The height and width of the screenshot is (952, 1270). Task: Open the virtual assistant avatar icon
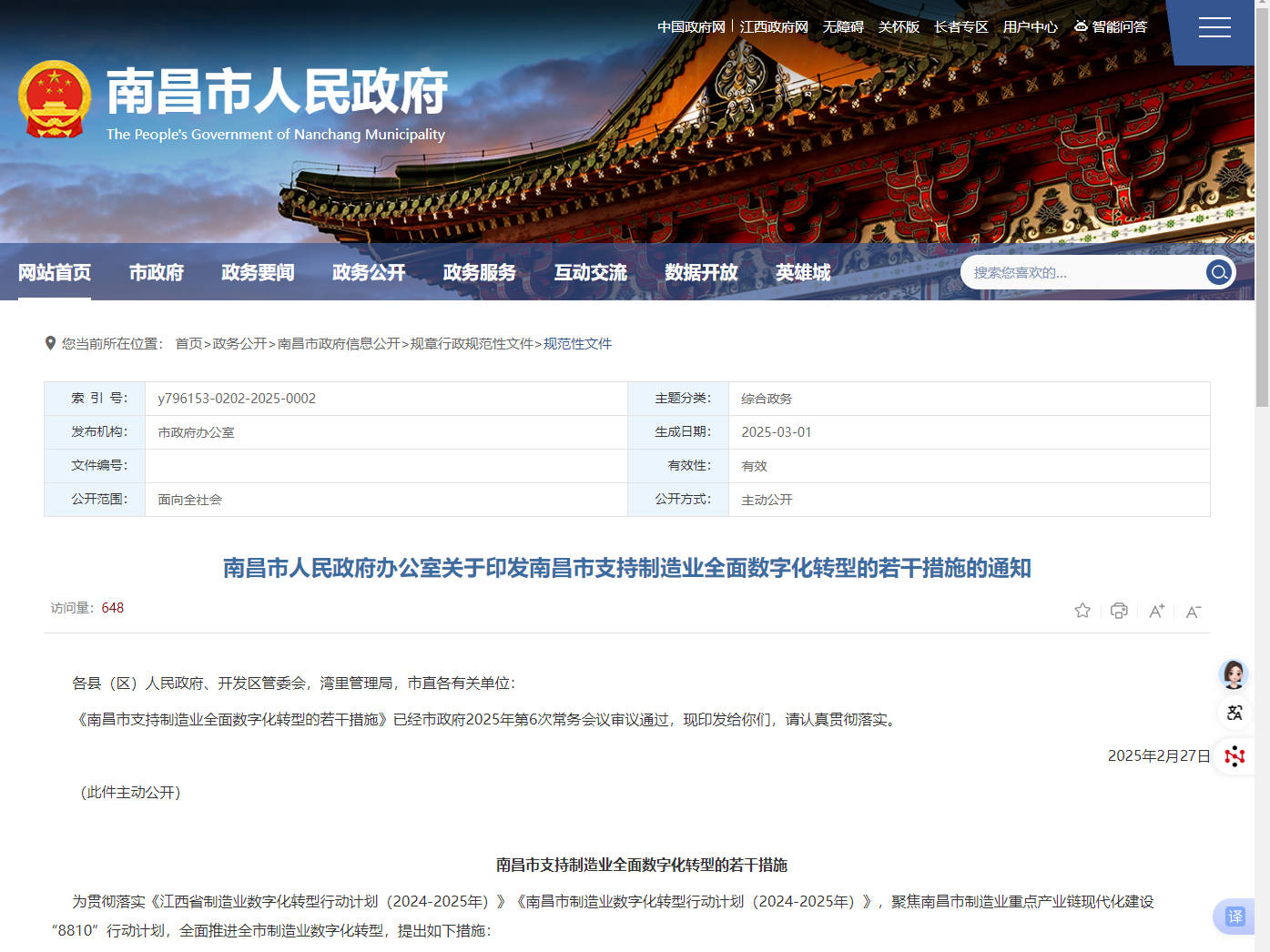[x=1234, y=674]
